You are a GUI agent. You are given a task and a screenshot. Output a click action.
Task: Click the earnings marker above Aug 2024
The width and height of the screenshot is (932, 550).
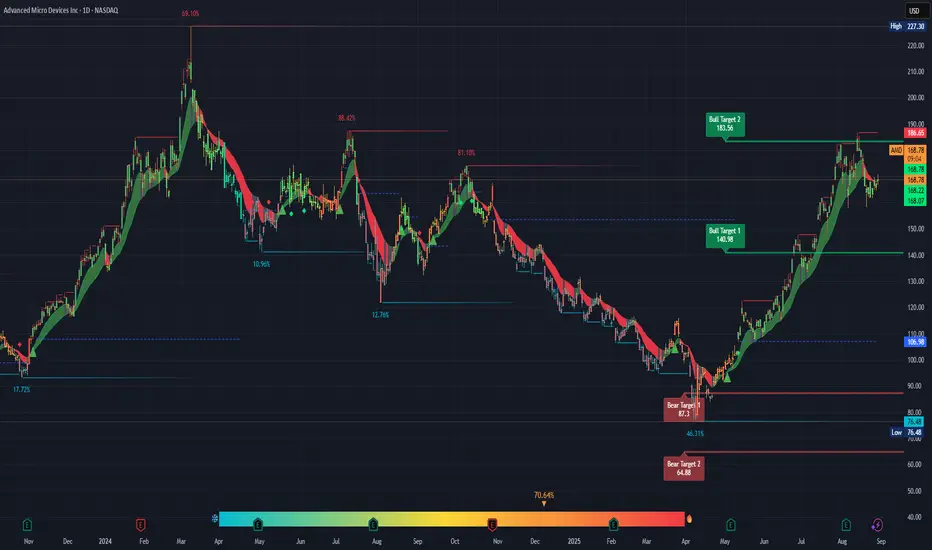pyautogui.click(x=373, y=524)
